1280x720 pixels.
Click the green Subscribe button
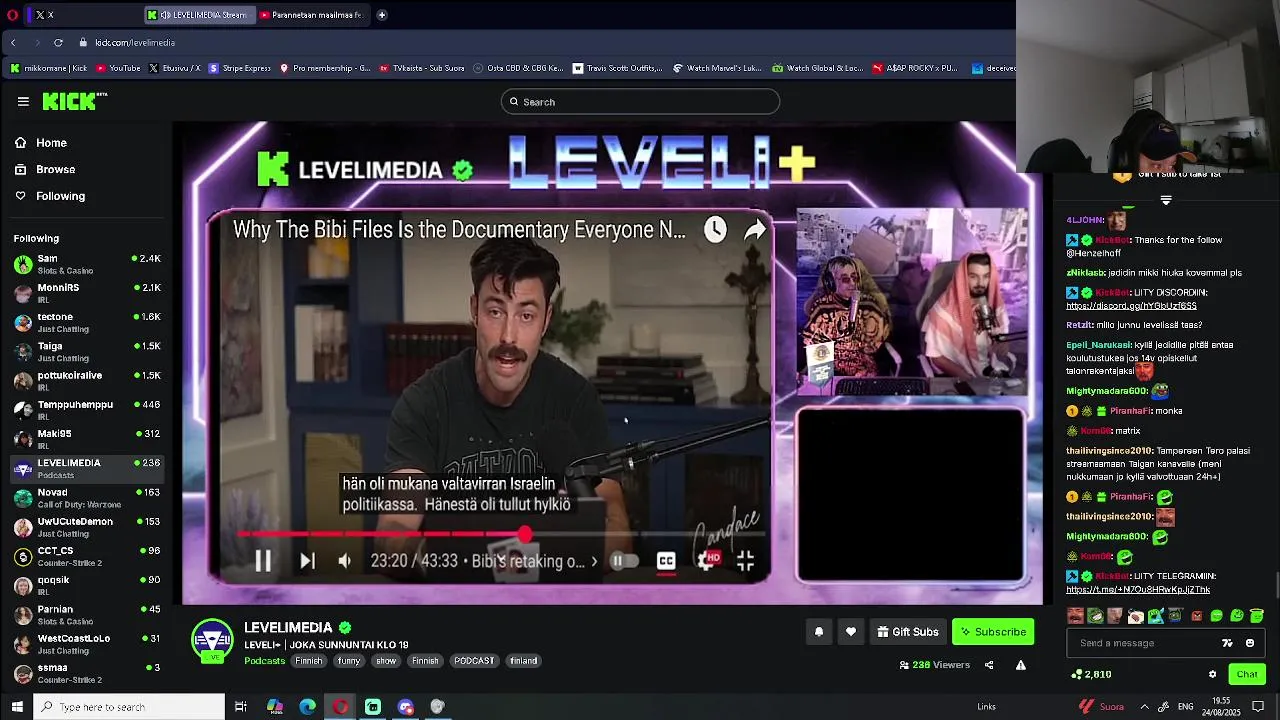tap(993, 632)
